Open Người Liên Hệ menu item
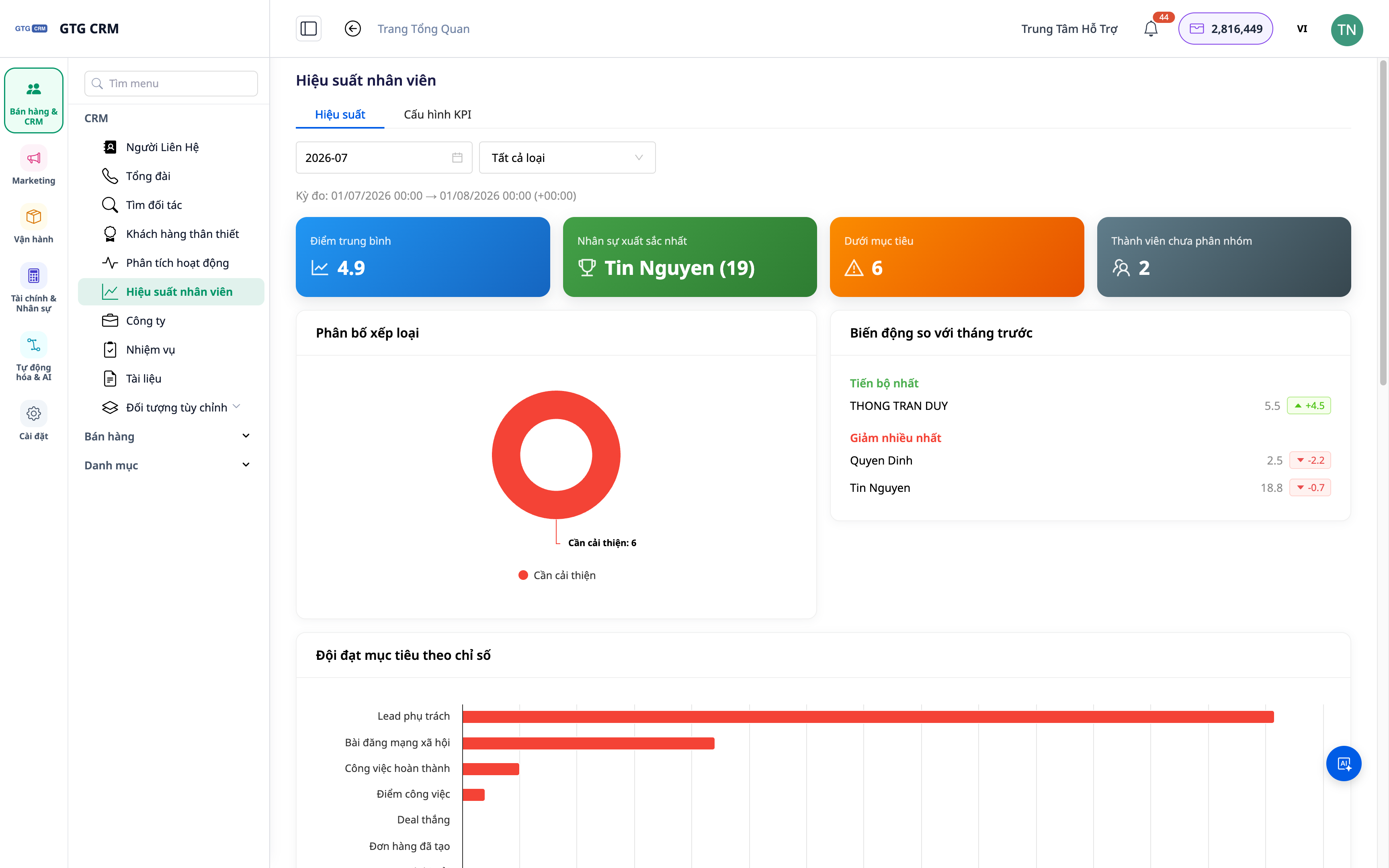The height and width of the screenshot is (868, 1389). pyautogui.click(x=171, y=147)
